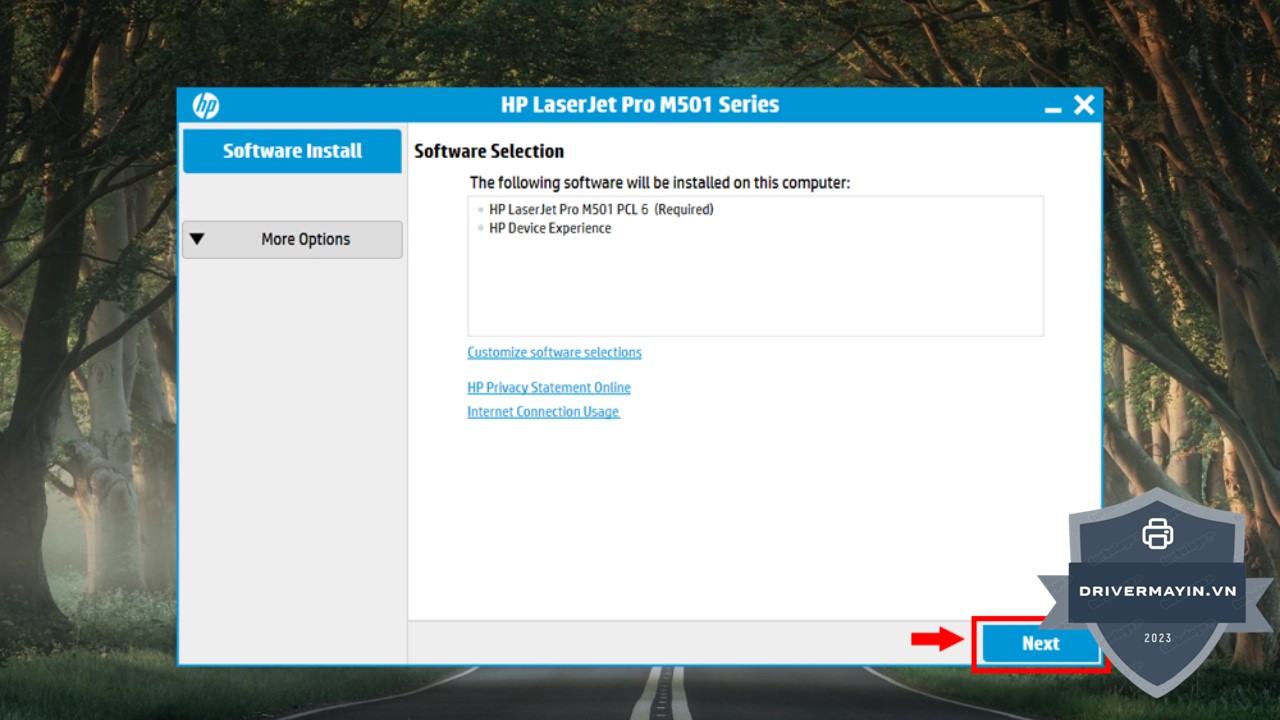The width and height of the screenshot is (1280, 720).
Task: Close the HP LaserJet installer window
Action: pos(1084,105)
